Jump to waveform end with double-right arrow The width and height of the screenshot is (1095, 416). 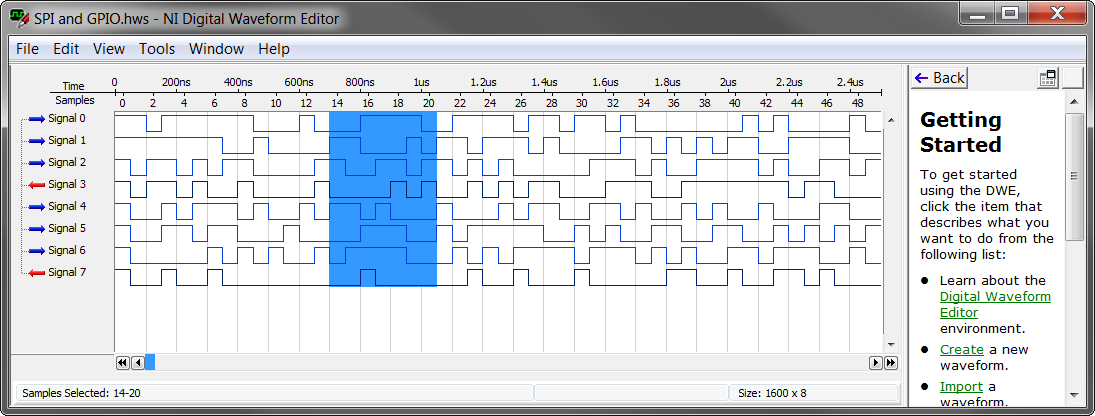point(890,362)
